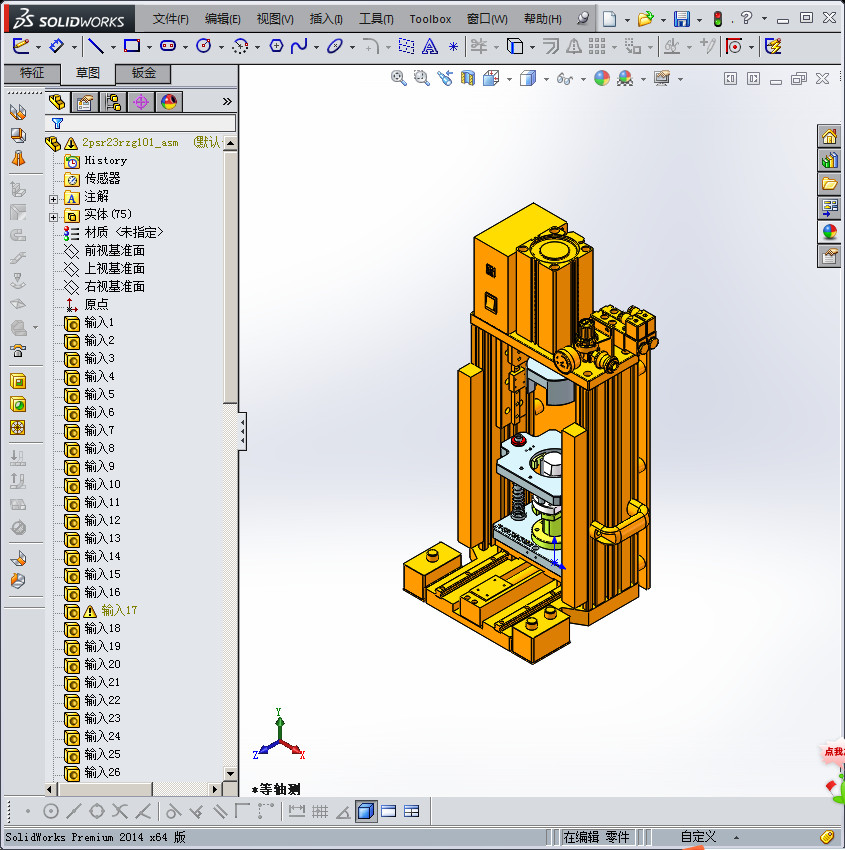Select the Circle sketch tool
Viewport: 845px width, 850px height.
coord(204,46)
